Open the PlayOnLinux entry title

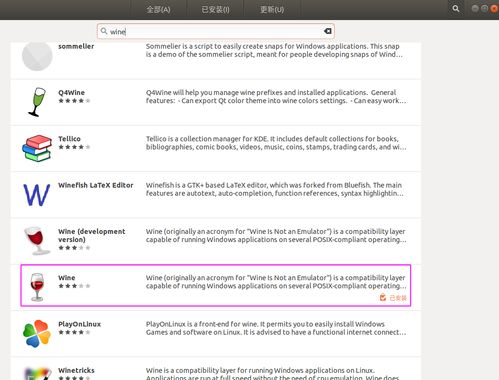(79, 324)
